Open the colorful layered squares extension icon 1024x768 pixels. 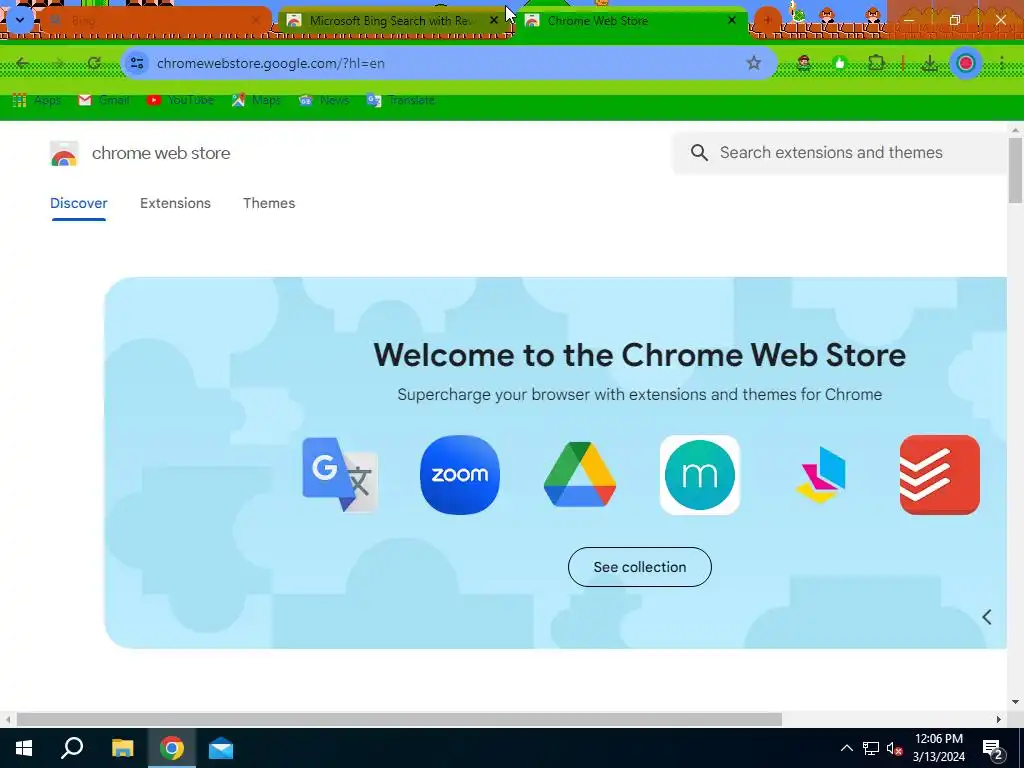(820, 475)
